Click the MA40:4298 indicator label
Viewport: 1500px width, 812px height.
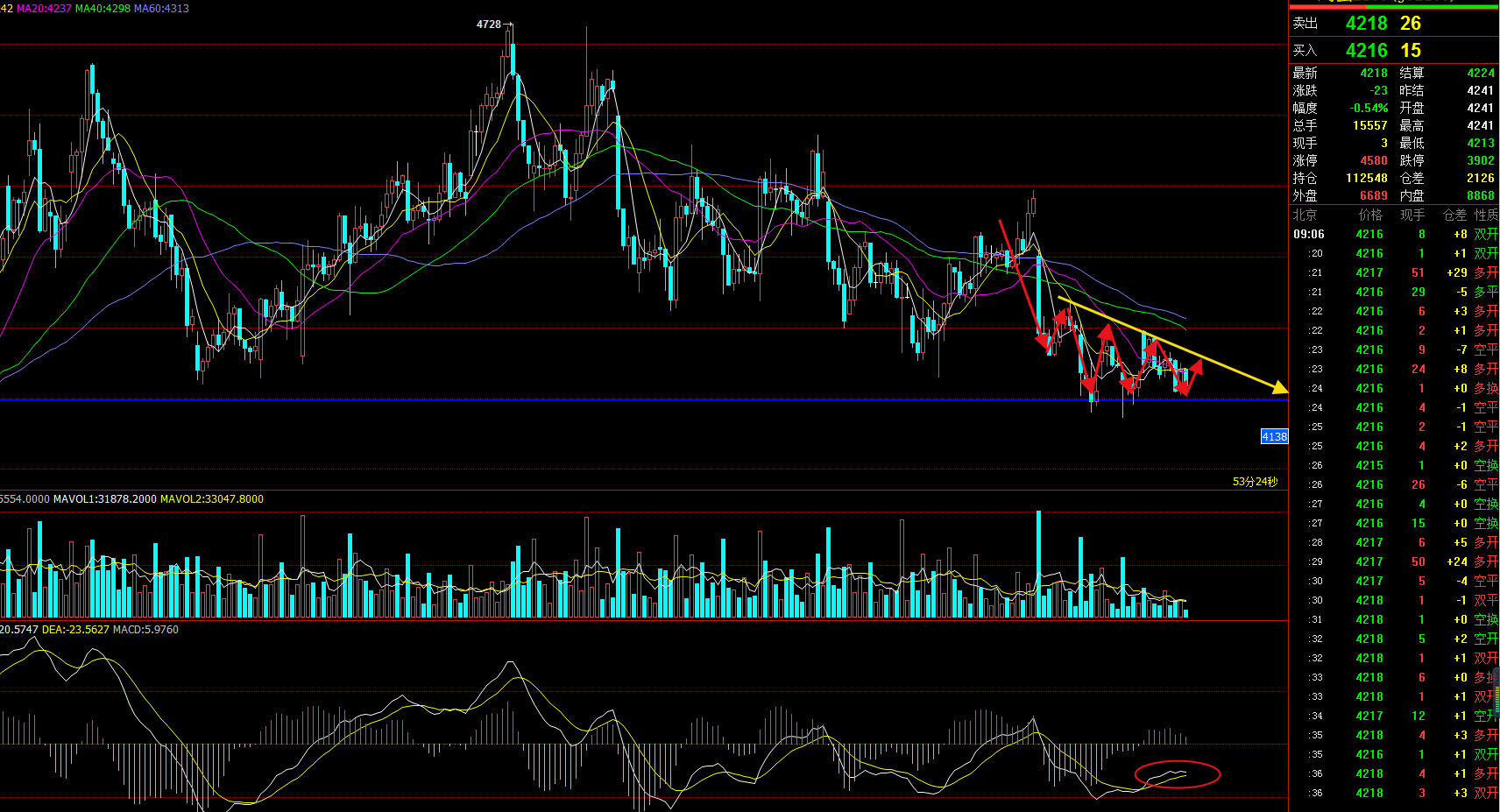click(103, 9)
